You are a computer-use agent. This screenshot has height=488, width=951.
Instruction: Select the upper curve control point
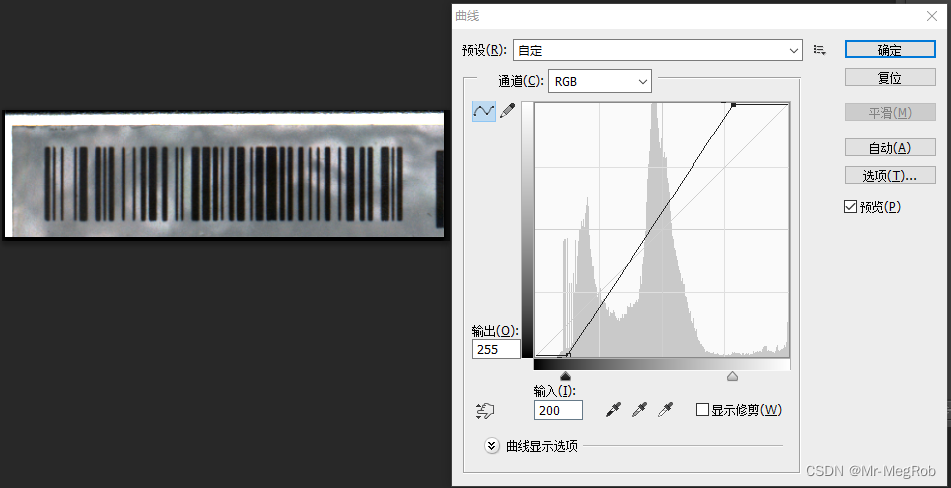733,105
